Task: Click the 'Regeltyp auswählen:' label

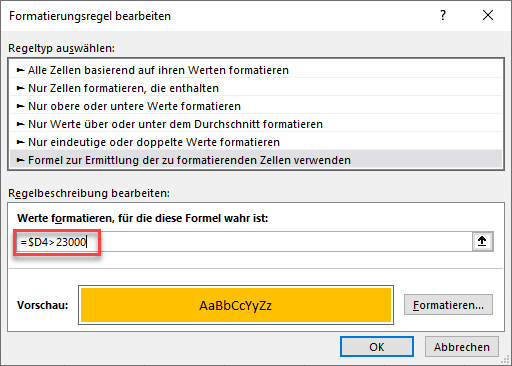Action: coord(61,48)
